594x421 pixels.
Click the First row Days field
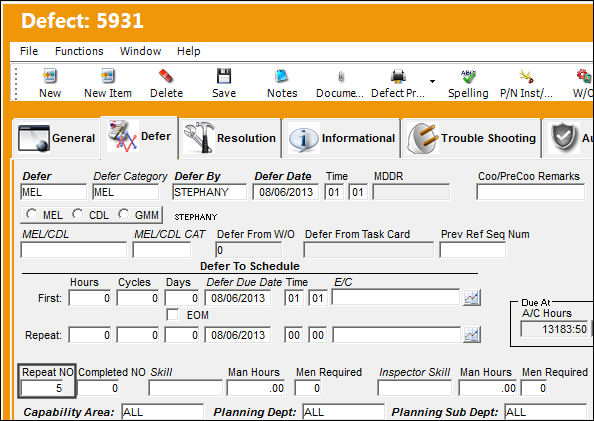(x=181, y=298)
